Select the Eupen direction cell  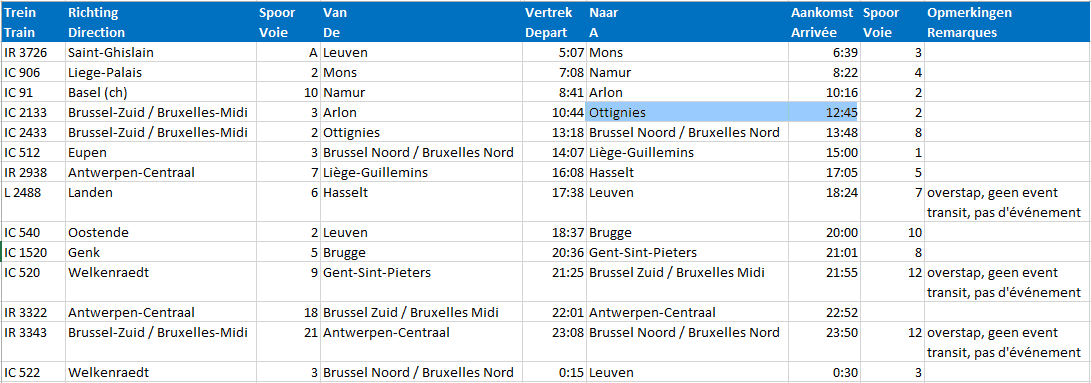pyautogui.click(x=161, y=153)
